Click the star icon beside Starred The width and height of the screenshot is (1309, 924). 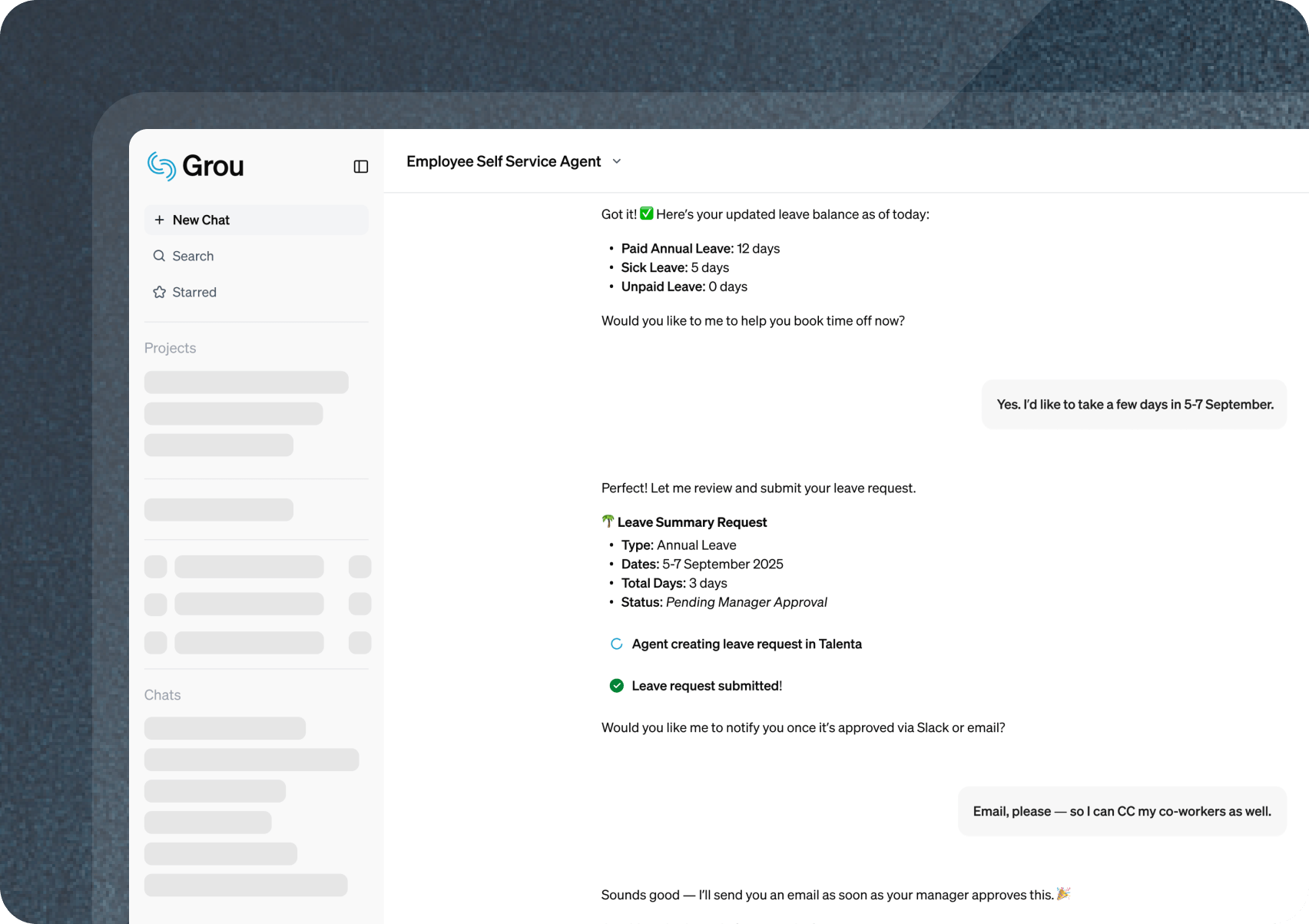coord(159,292)
